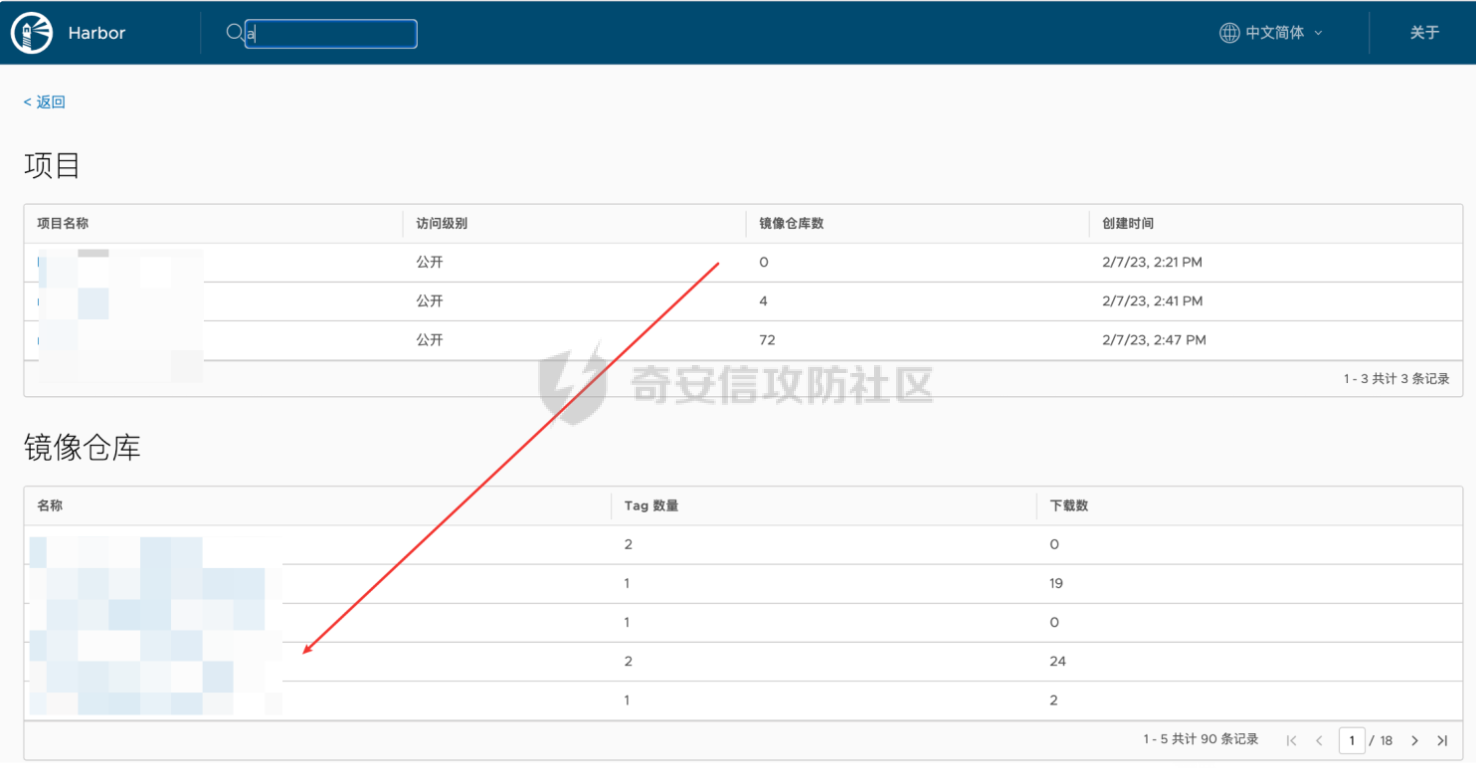Go to next repositories page
The height and width of the screenshot is (768, 1476).
point(1414,741)
